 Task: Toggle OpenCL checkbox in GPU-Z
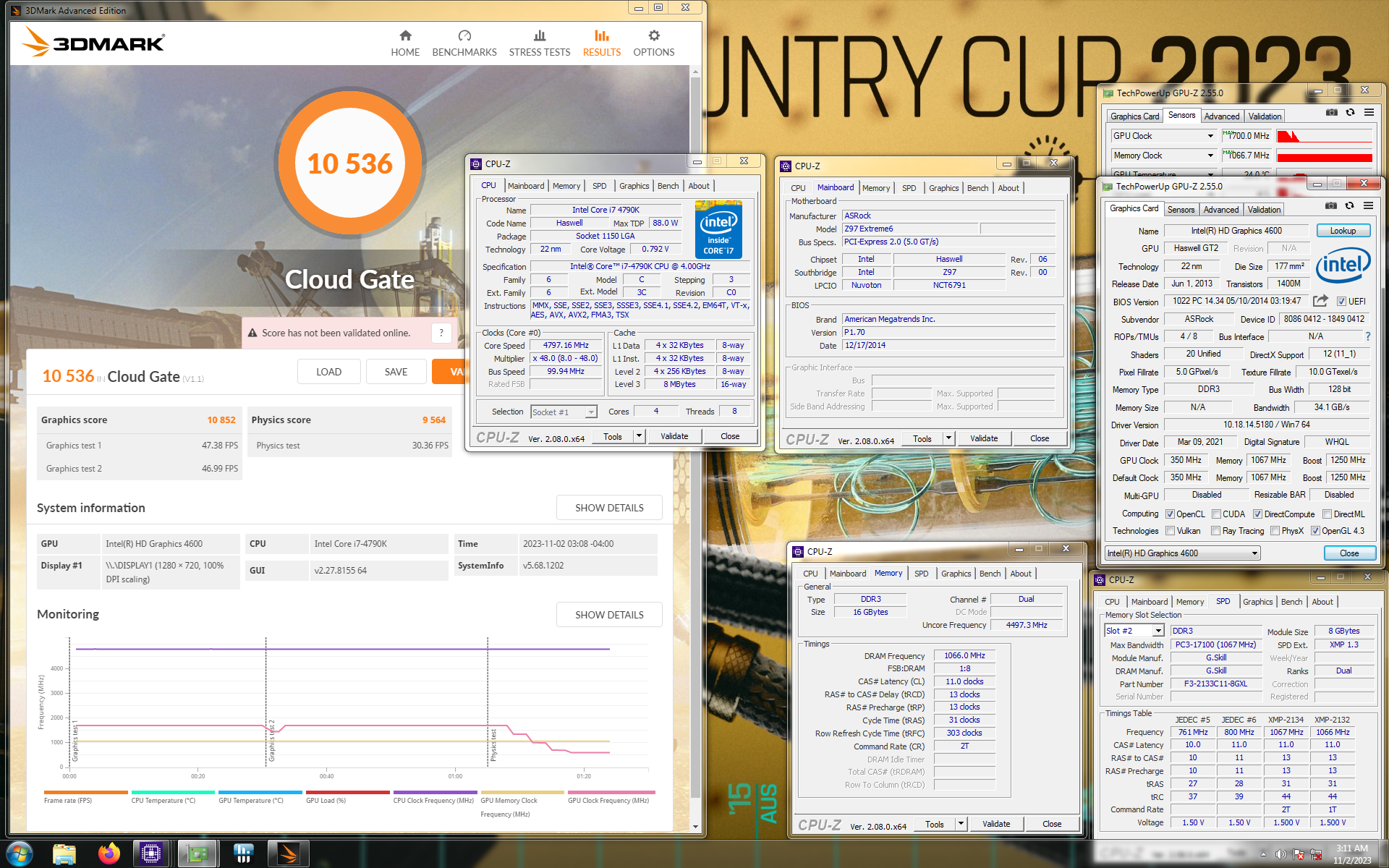pos(1170,514)
